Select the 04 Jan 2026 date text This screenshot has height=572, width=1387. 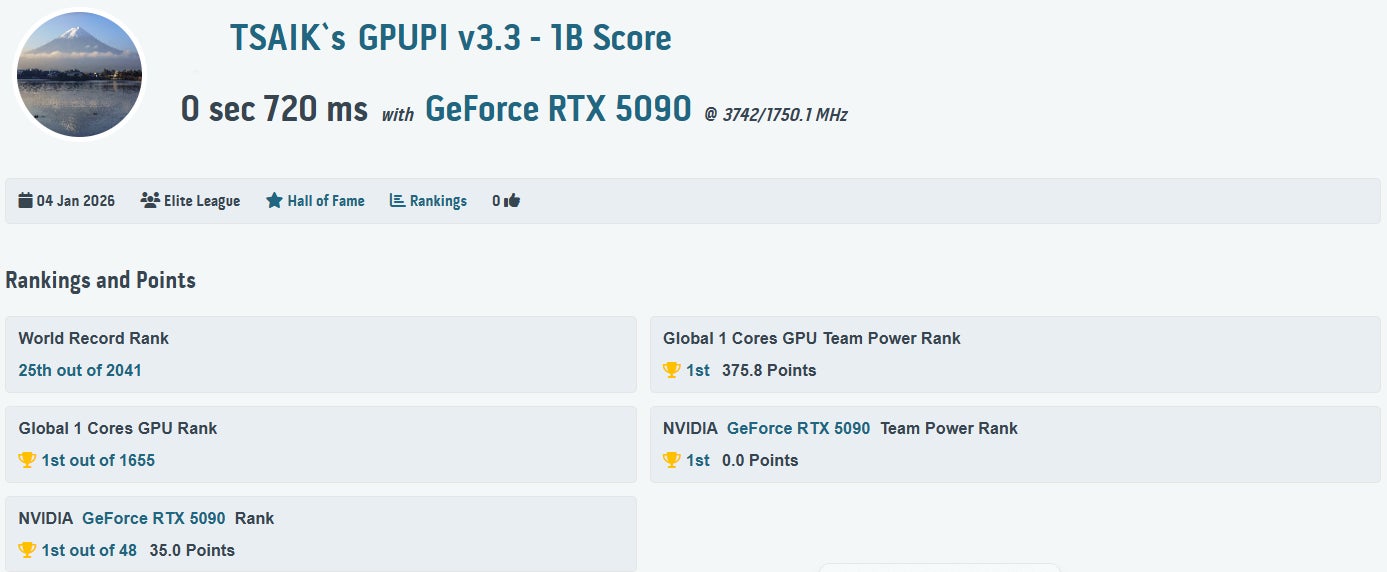click(76, 201)
